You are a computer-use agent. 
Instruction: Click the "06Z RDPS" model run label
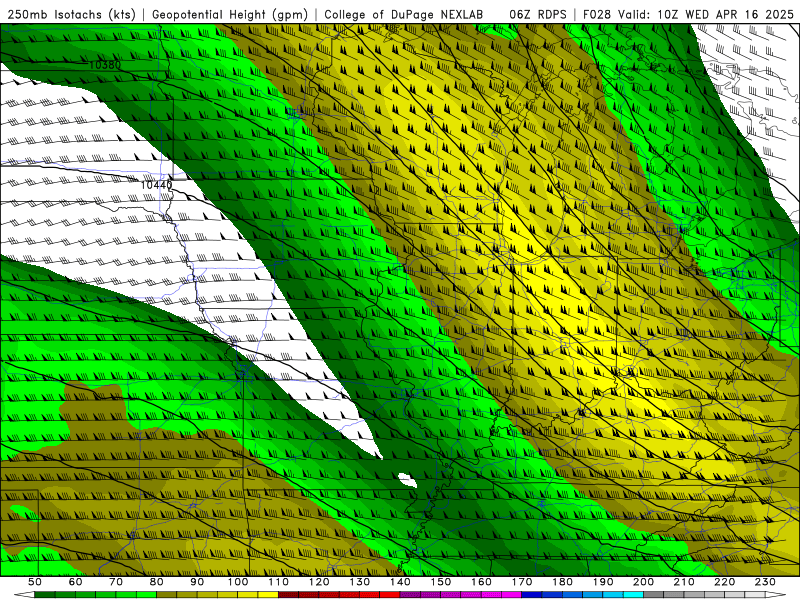(538, 15)
